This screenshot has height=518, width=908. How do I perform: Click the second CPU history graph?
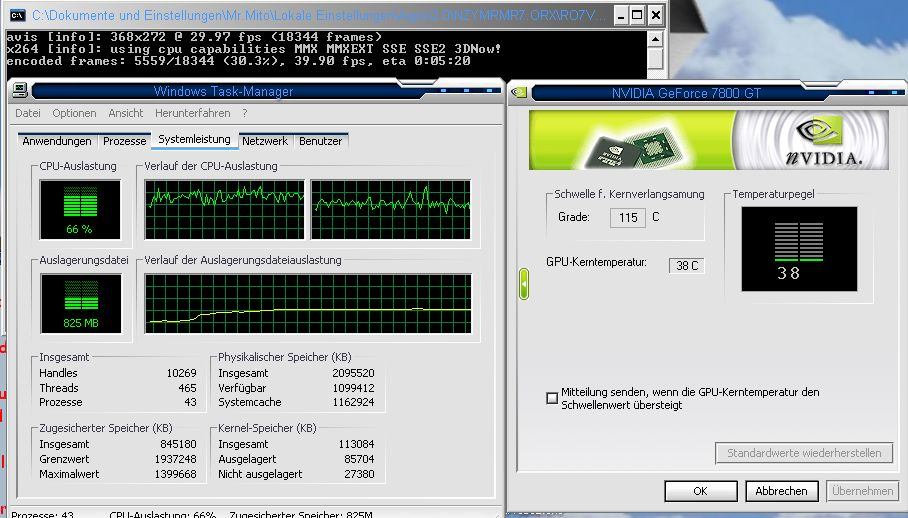pyautogui.click(x=391, y=210)
